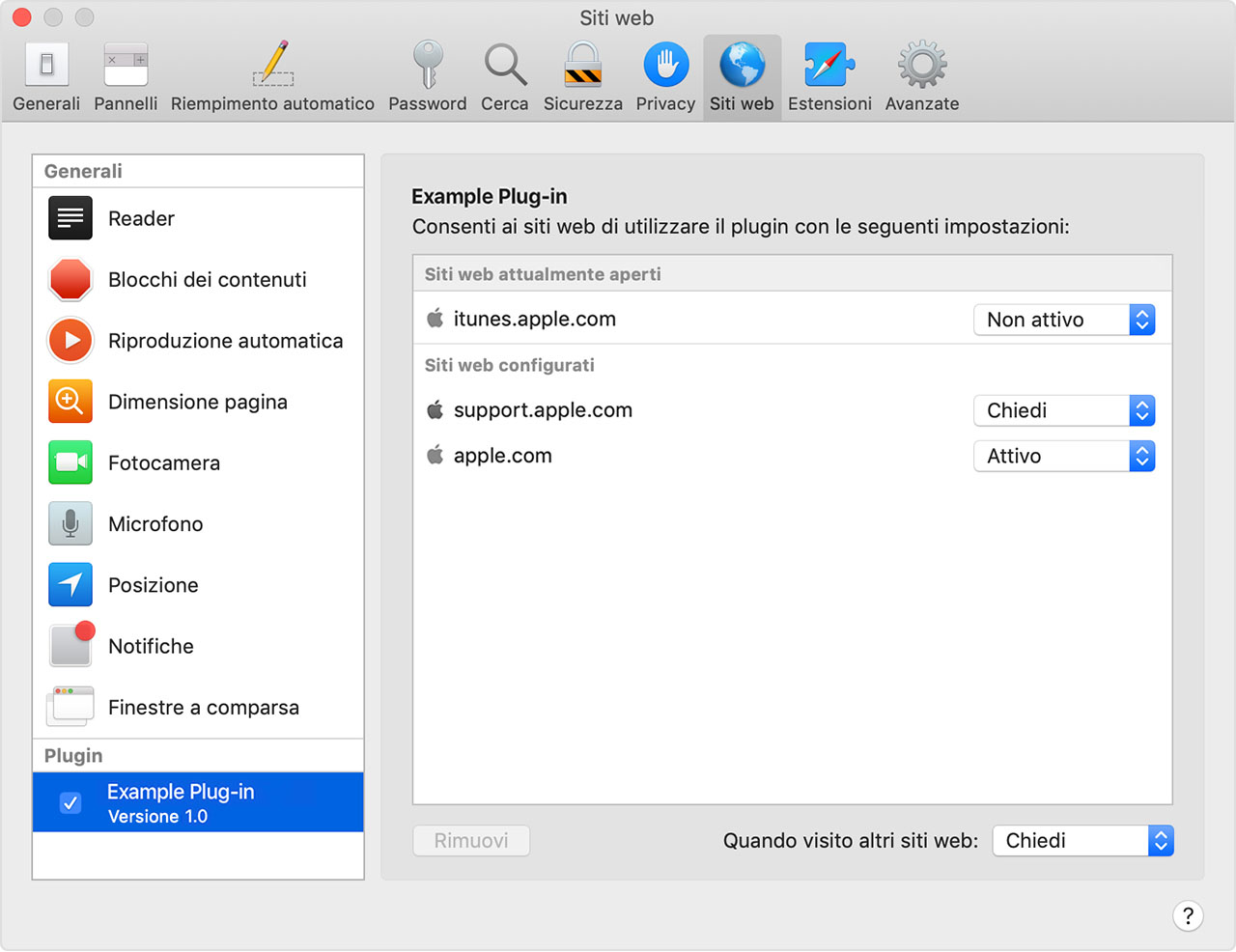Select the Microfono microphone icon

70,523
